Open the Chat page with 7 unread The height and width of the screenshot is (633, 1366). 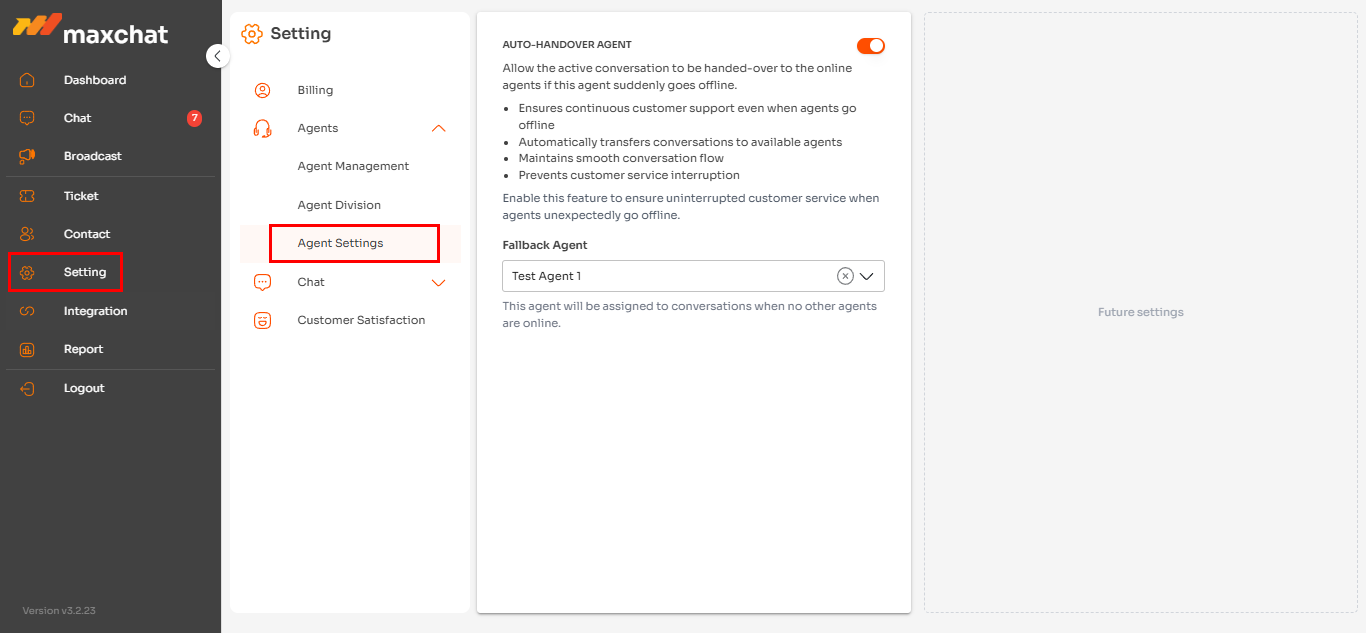[78, 118]
